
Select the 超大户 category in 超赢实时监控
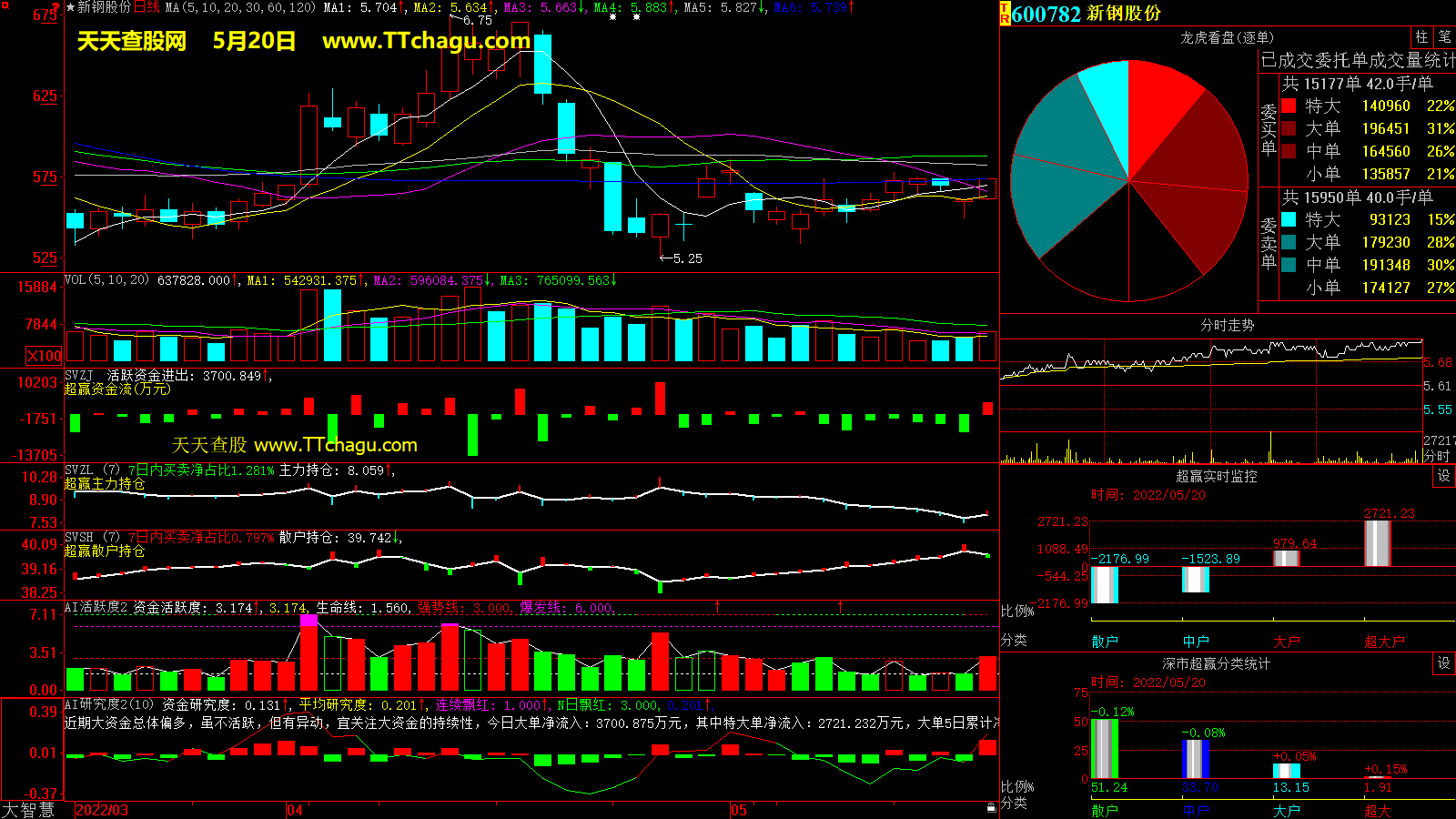click(x=1383, y=642)
